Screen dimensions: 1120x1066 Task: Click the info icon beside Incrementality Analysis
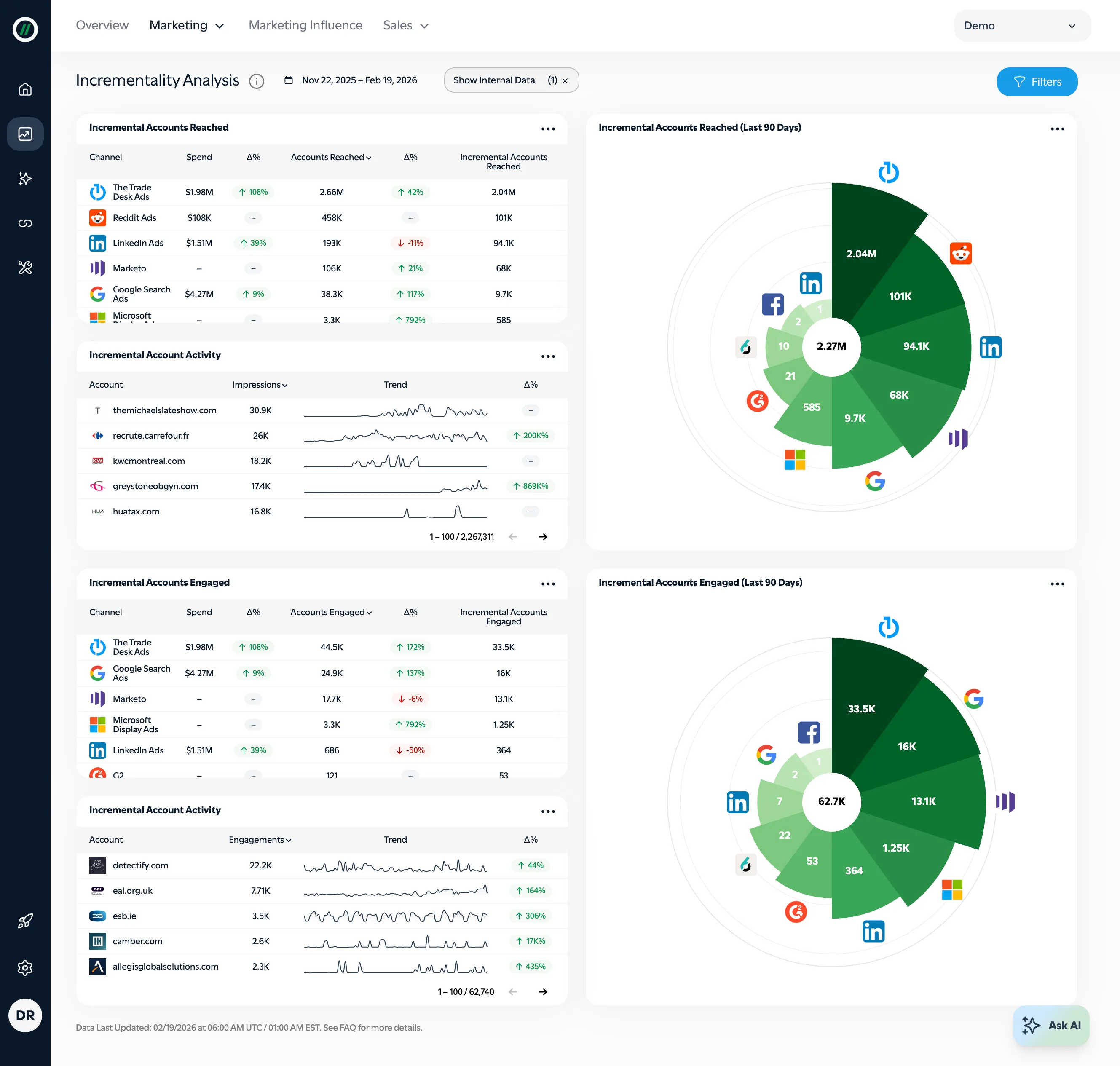coord(256,81)
